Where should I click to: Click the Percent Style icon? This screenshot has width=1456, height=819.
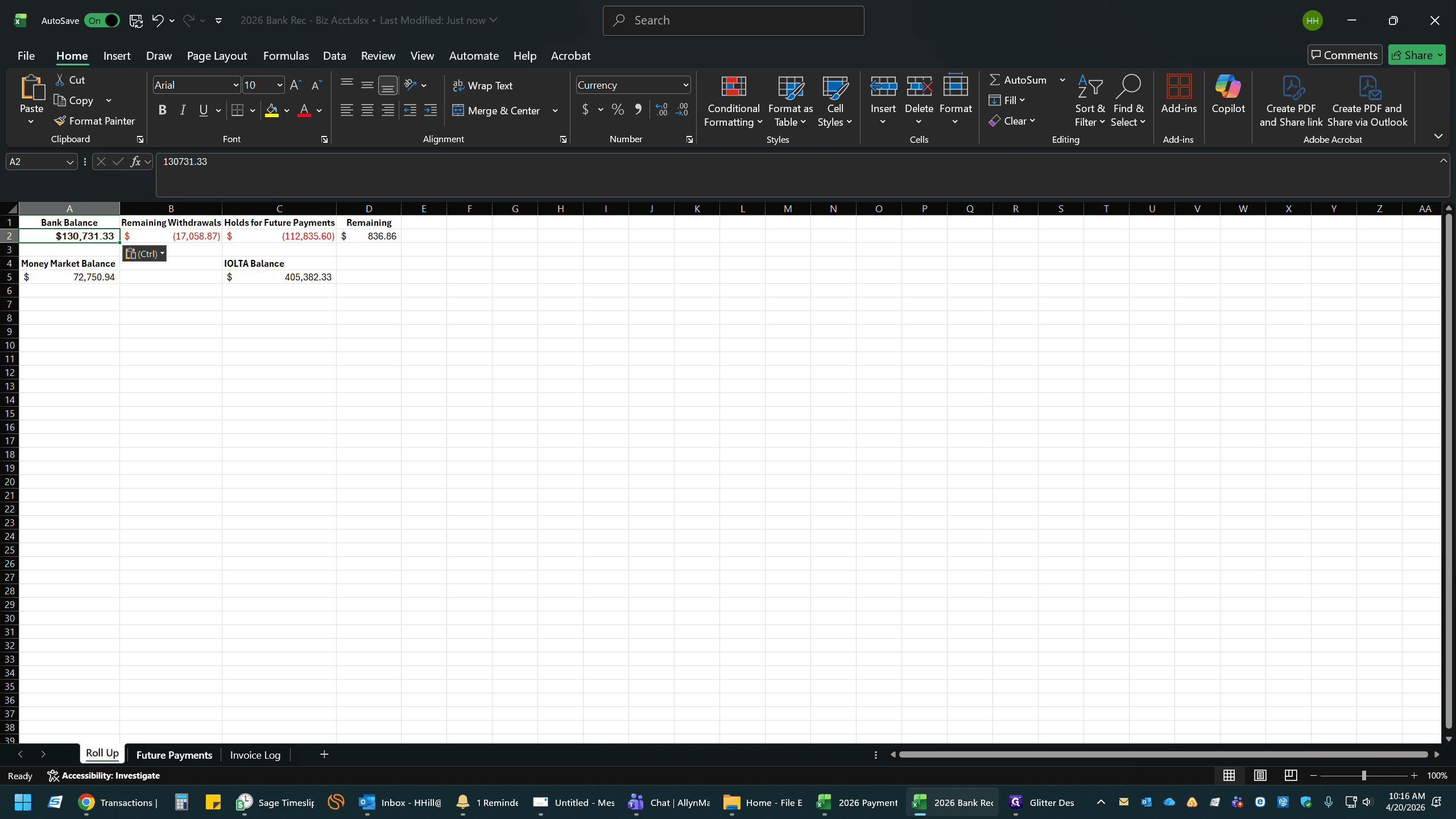pos(618,110)
